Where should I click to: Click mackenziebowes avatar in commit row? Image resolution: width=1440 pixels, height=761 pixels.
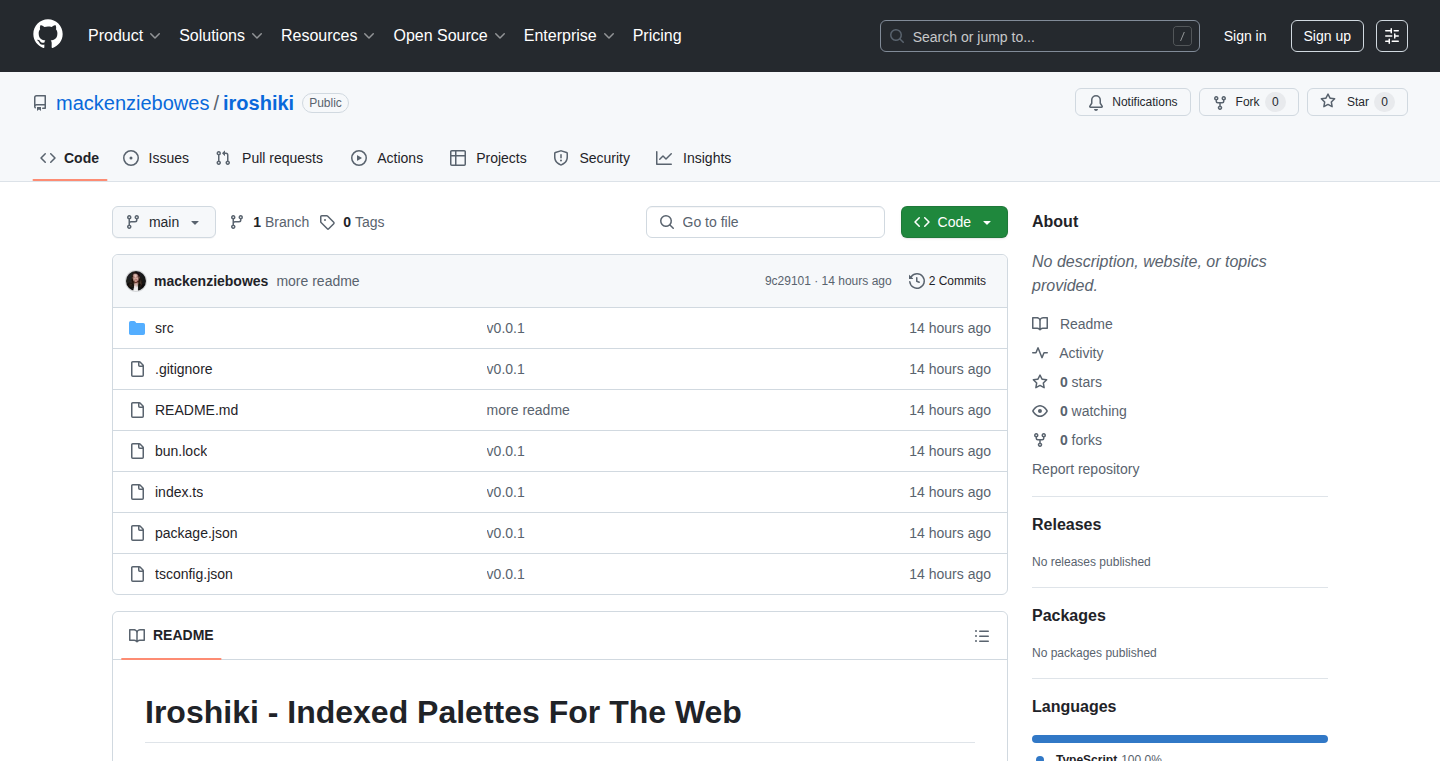136,281
